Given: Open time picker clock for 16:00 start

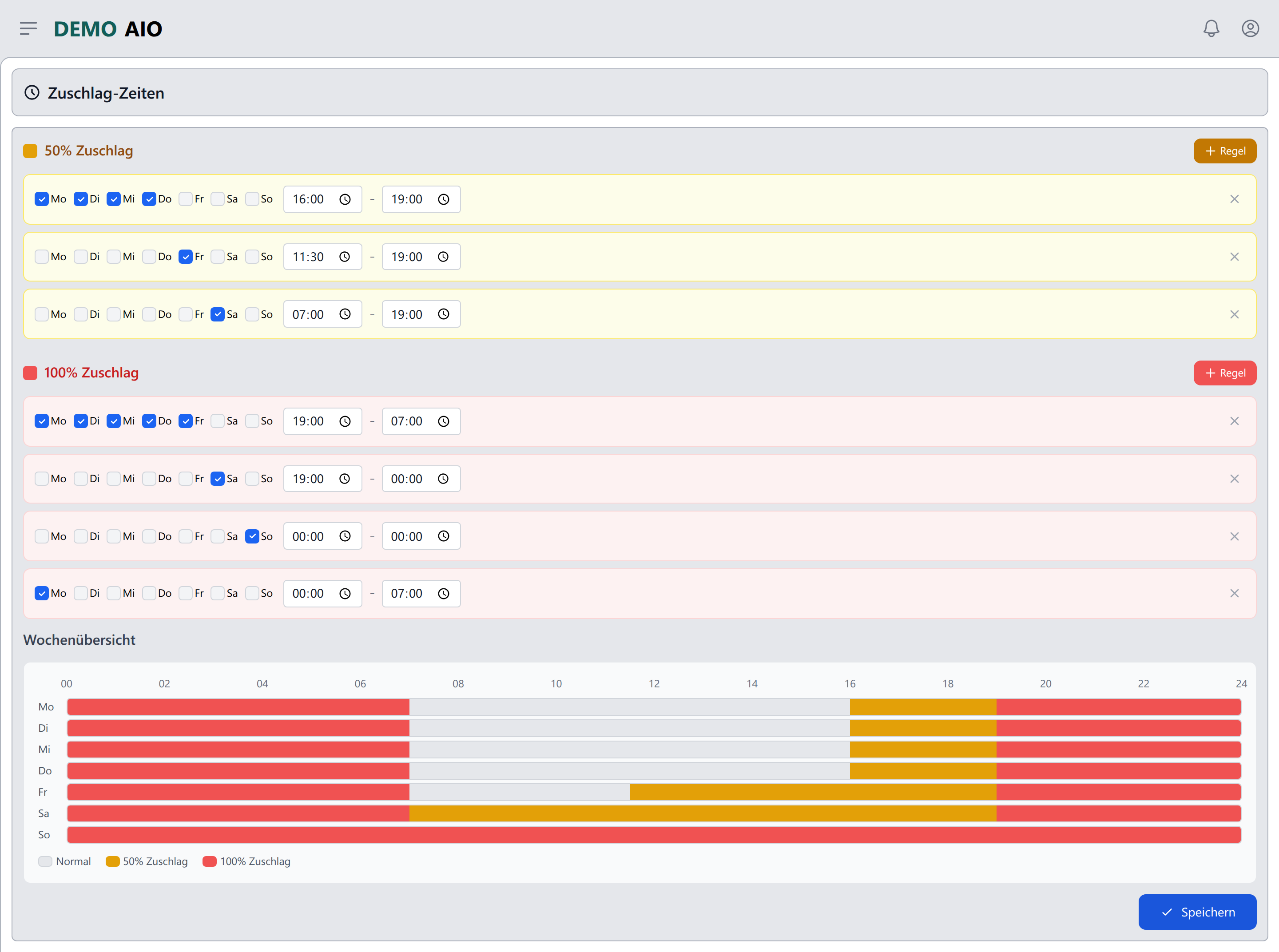Looking at the screenshot, I should [x=345, y=199].
